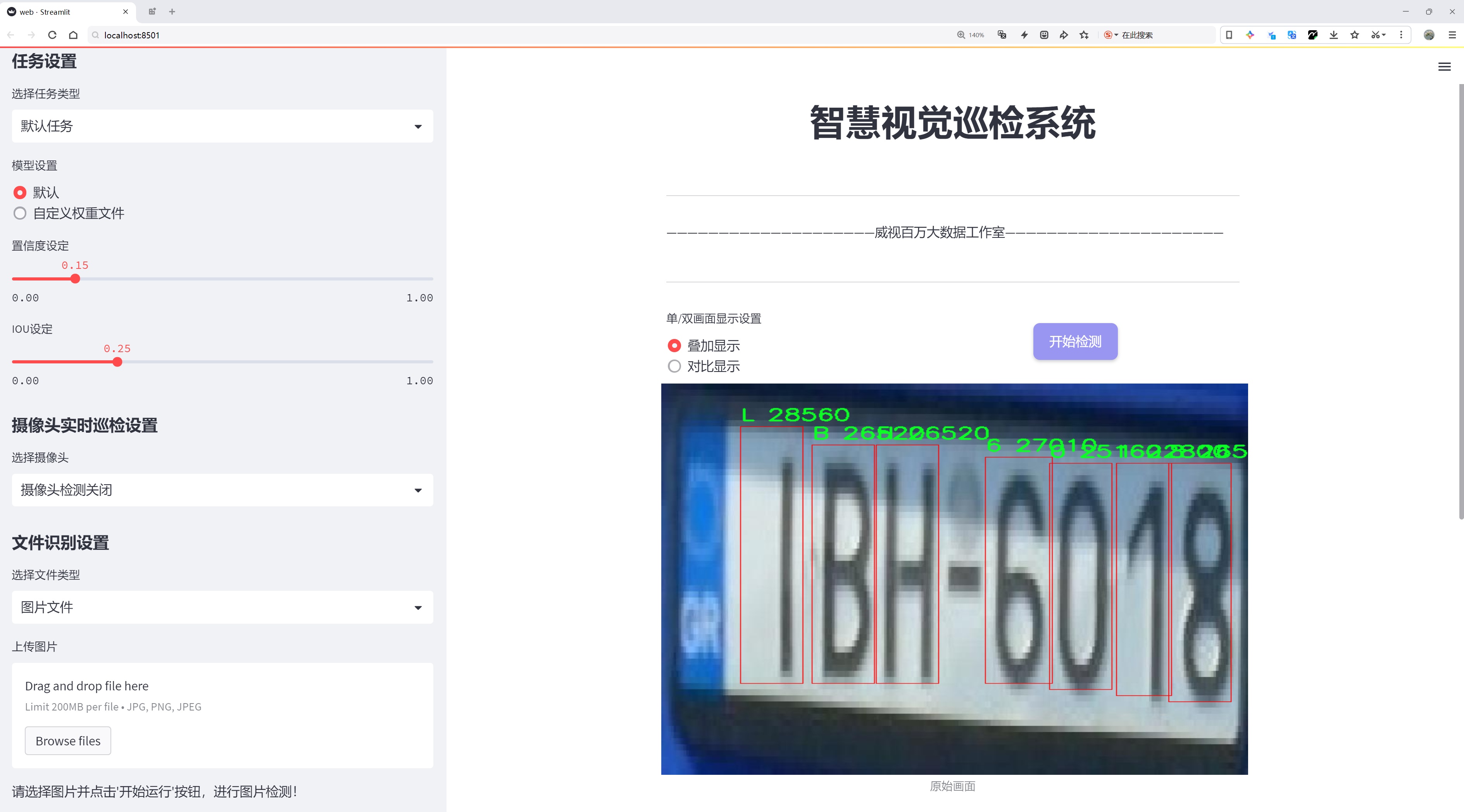Screen dimensions: 1464x812
Task: Select the 自定义权重文件 radio option
Action: [20, 213]
